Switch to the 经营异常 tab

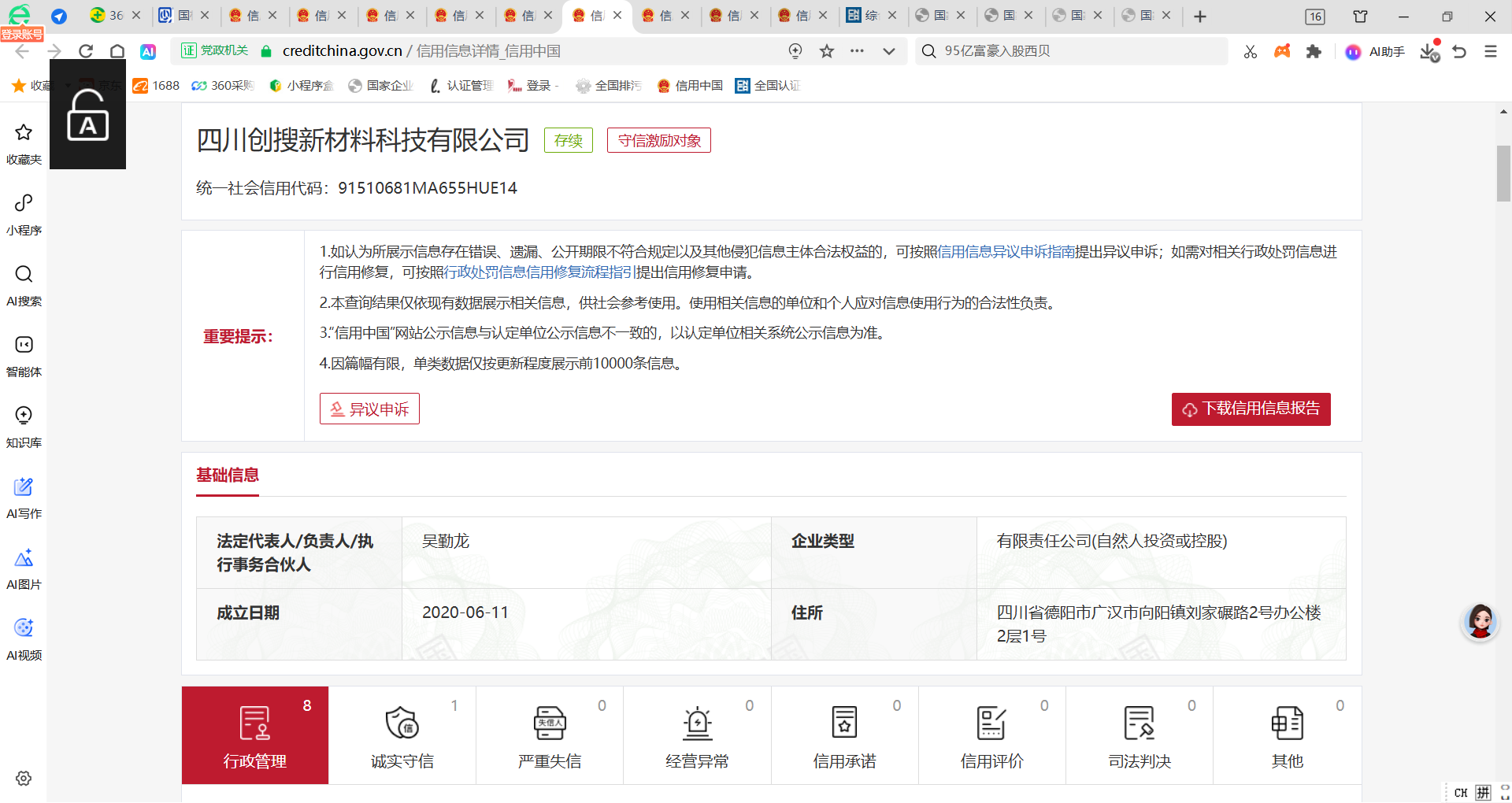[697, 735]
